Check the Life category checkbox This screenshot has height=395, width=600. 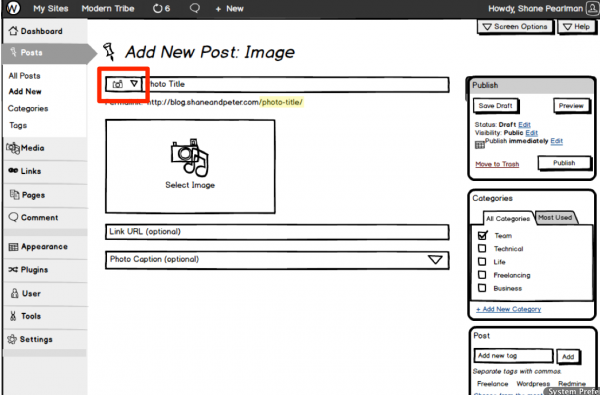coord(482,261)
